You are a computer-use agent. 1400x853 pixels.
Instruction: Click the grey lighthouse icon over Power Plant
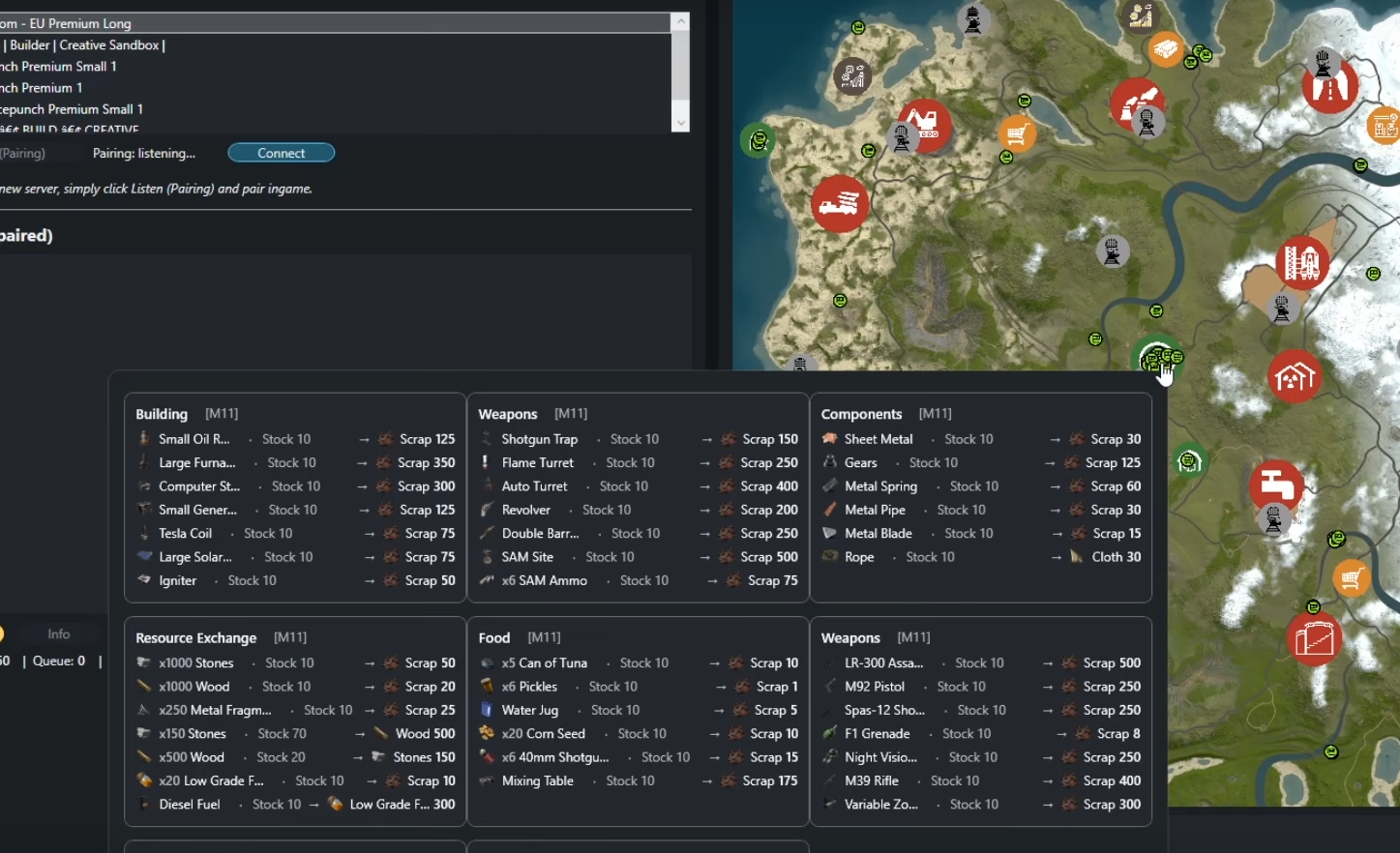tap(1147, 123)
